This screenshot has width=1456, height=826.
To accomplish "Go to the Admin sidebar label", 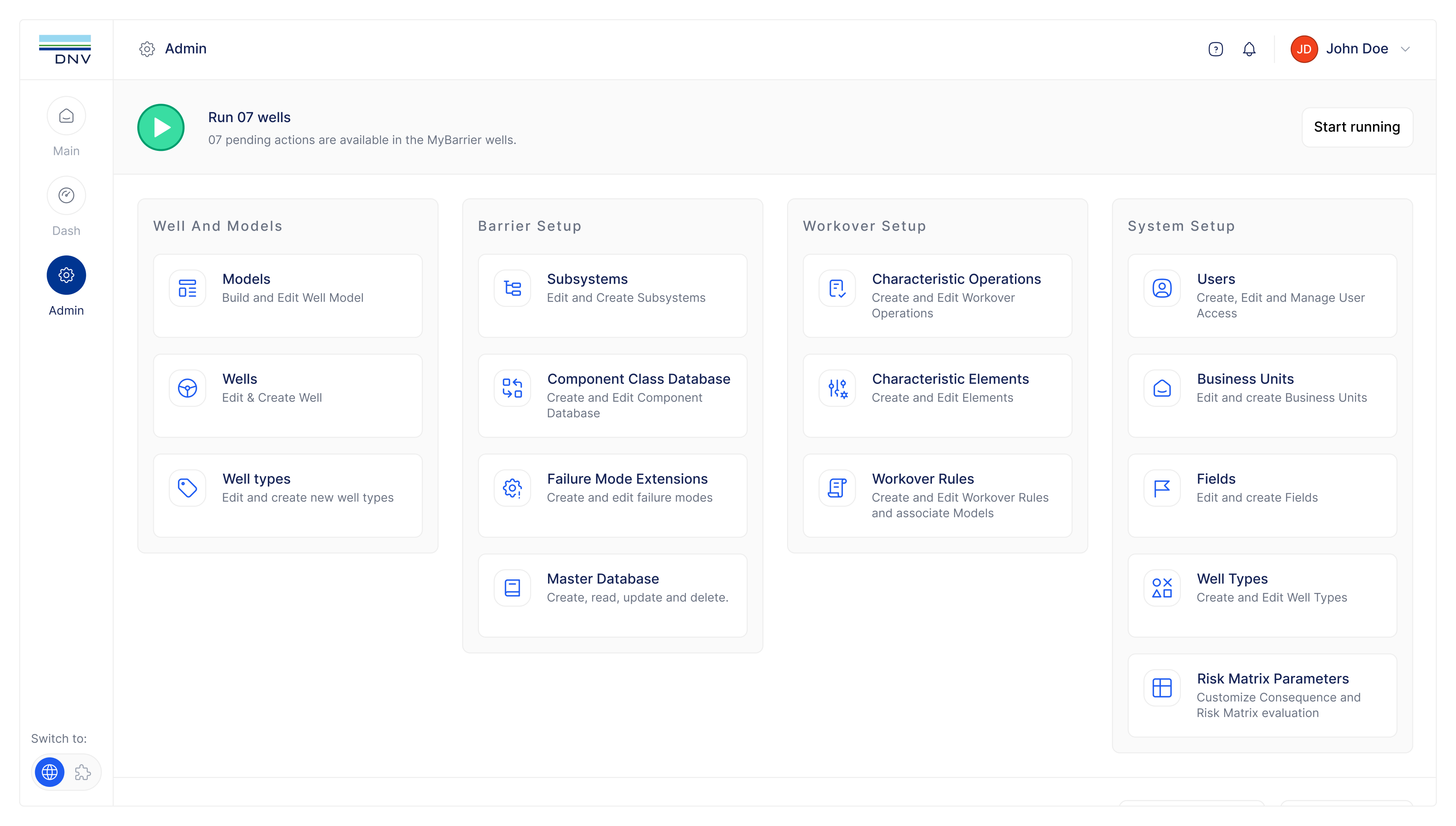I will point(66,310).
